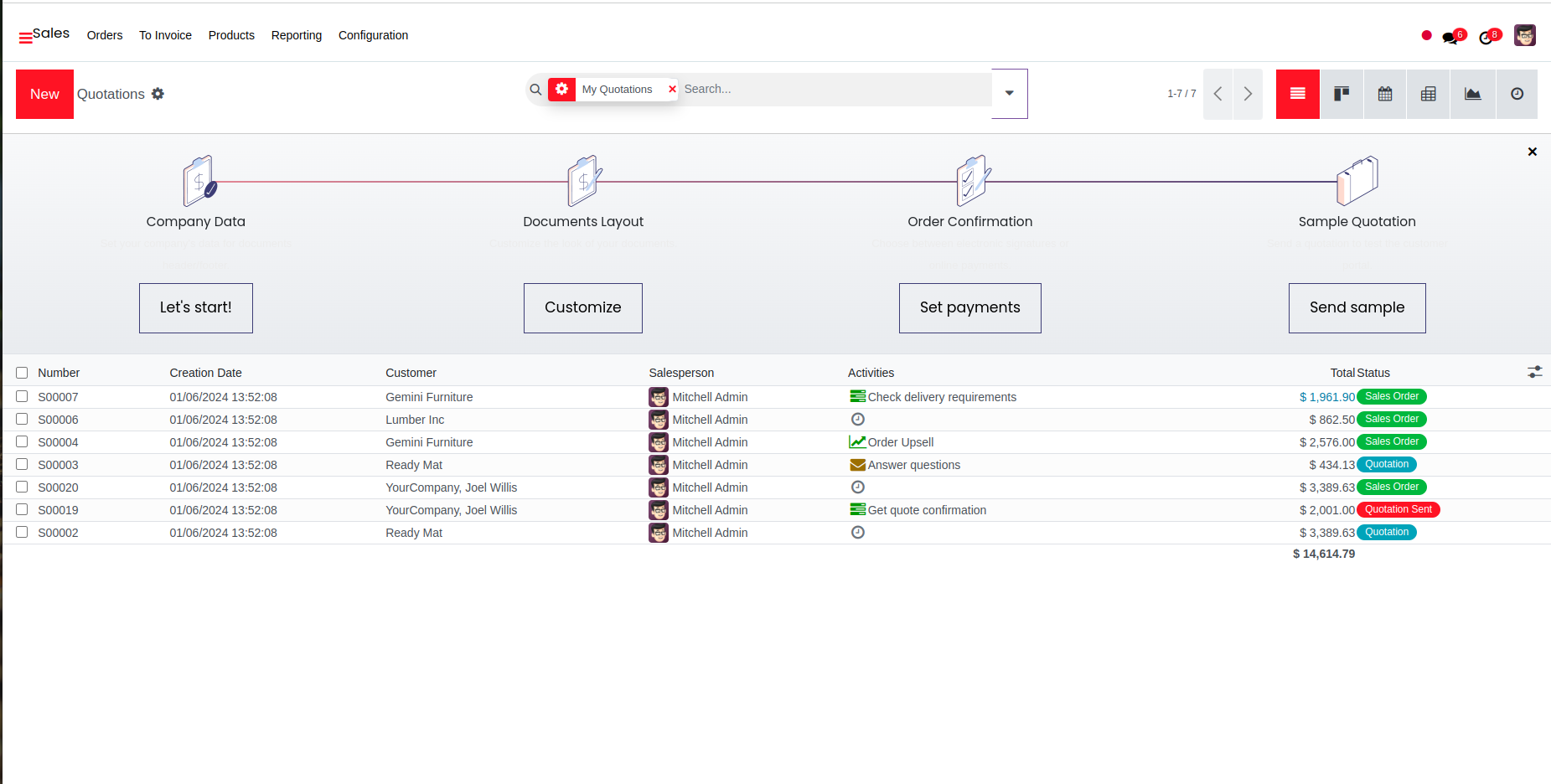Open the Products menu
Viewport: 1551px width, 784px height.
pyautogui.click(x=231, y=35)
